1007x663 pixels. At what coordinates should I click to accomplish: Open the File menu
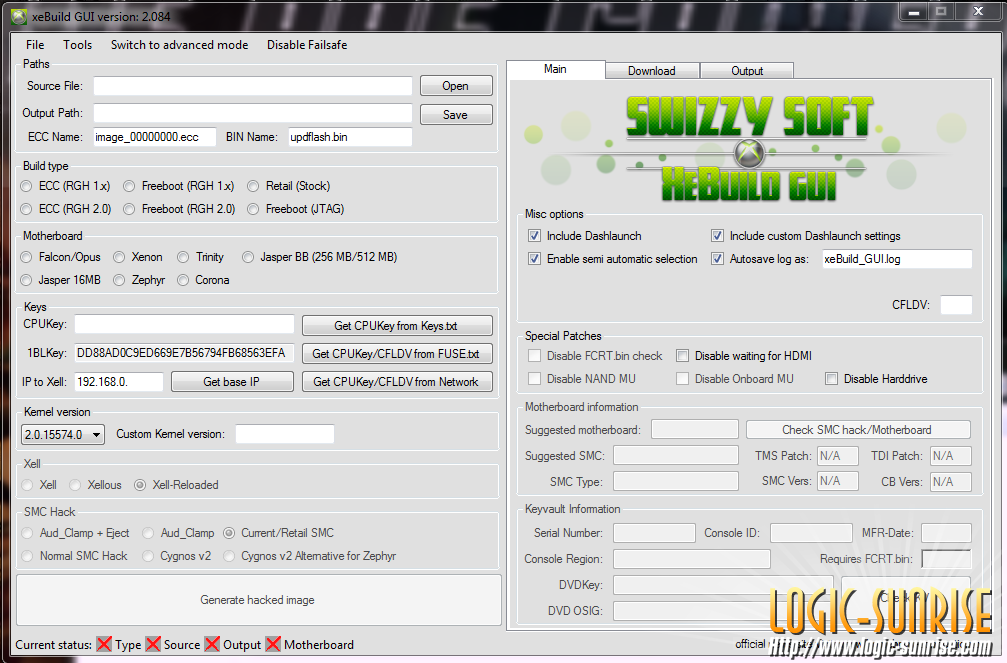pos(35,45)
